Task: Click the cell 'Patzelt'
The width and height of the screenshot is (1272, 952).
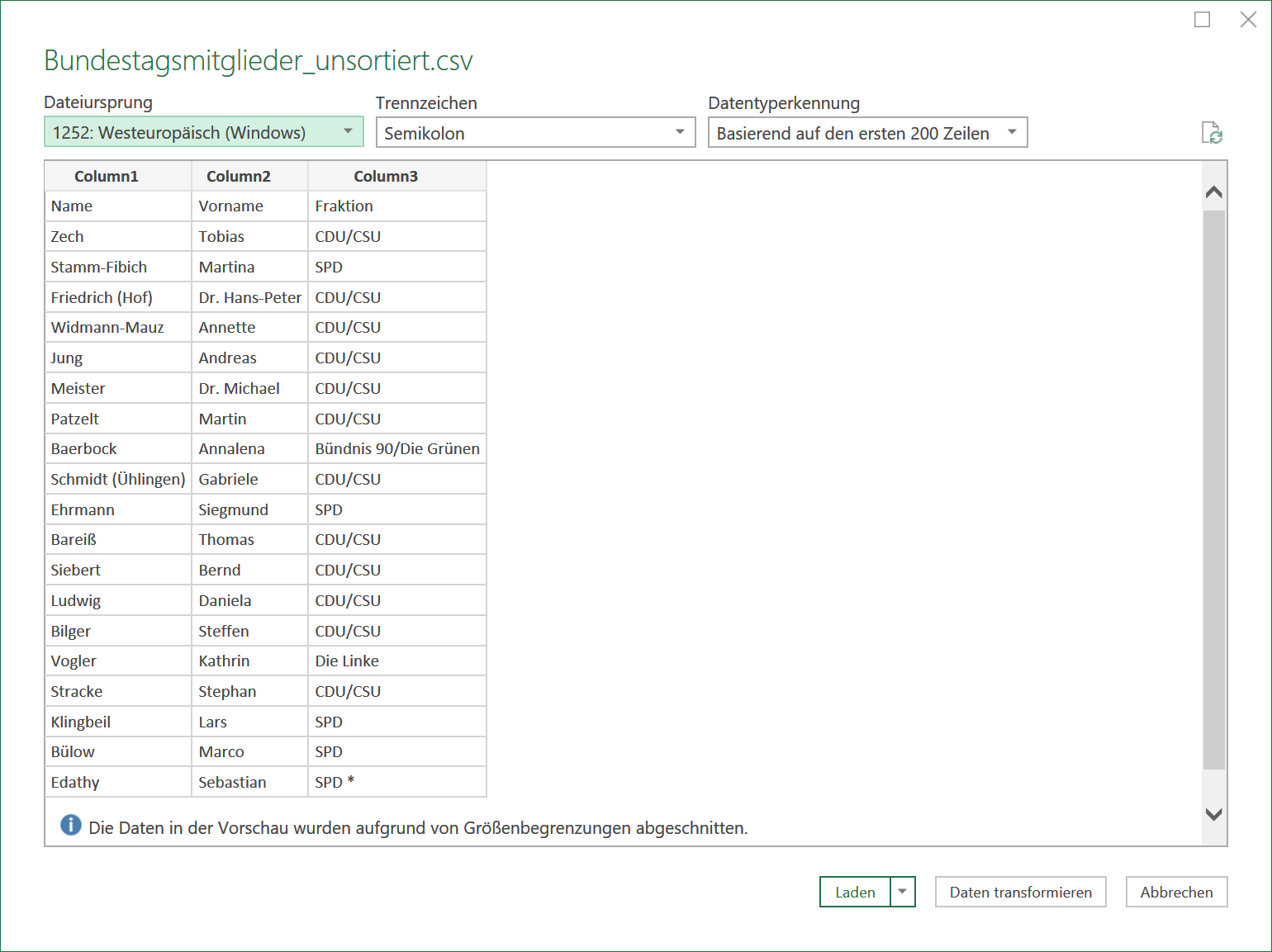Action: (x=118, y=419)
